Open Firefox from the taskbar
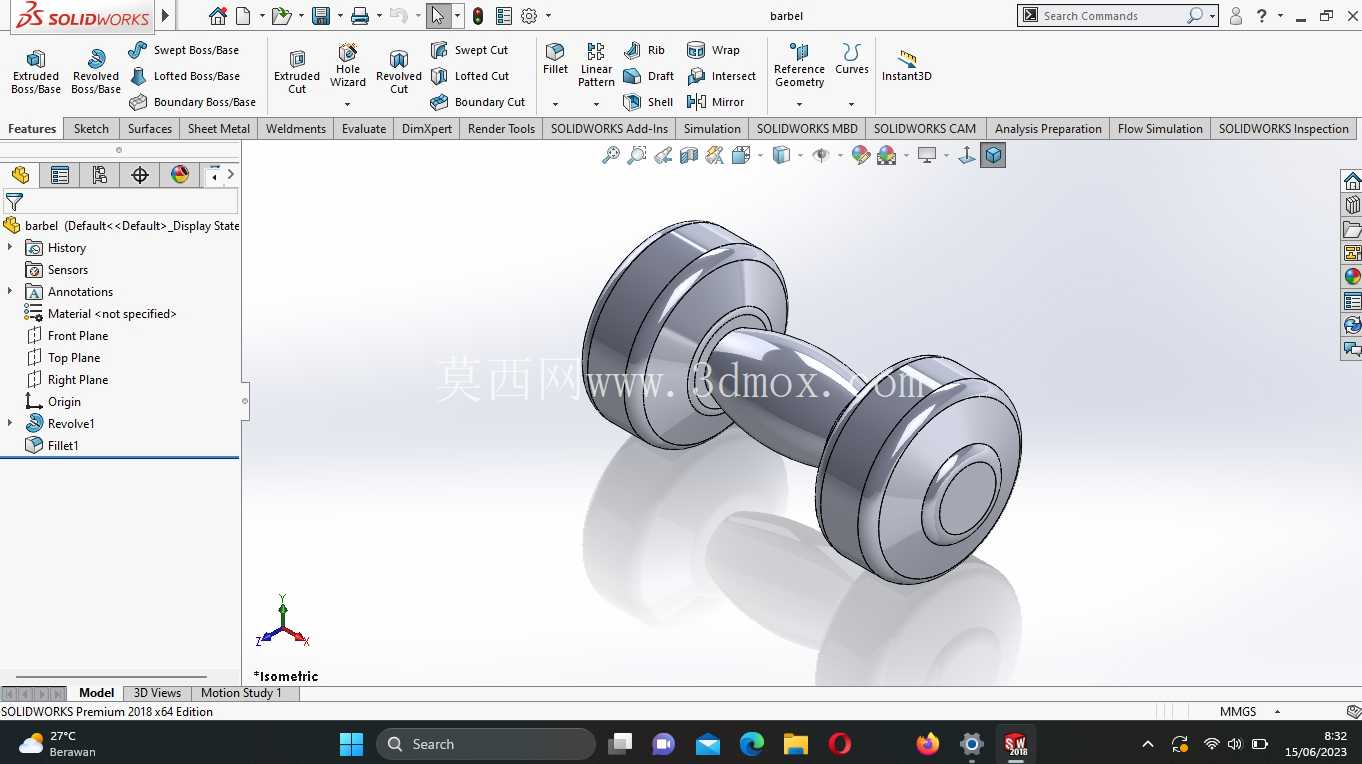The height and width of the screenshot is (764, 1362). tap(928, 744)
